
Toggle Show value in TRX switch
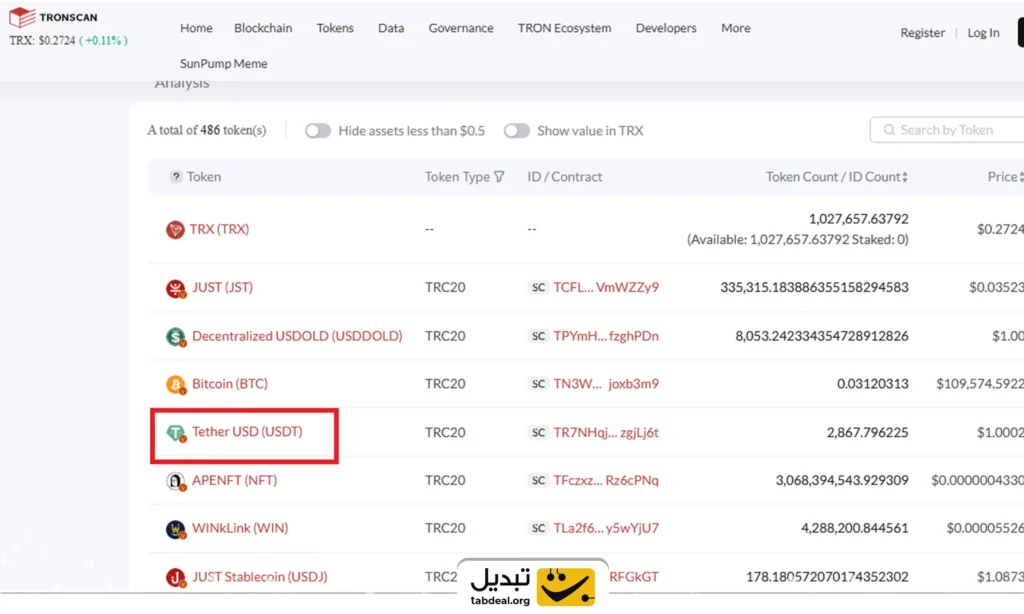[x=517, y=131]
